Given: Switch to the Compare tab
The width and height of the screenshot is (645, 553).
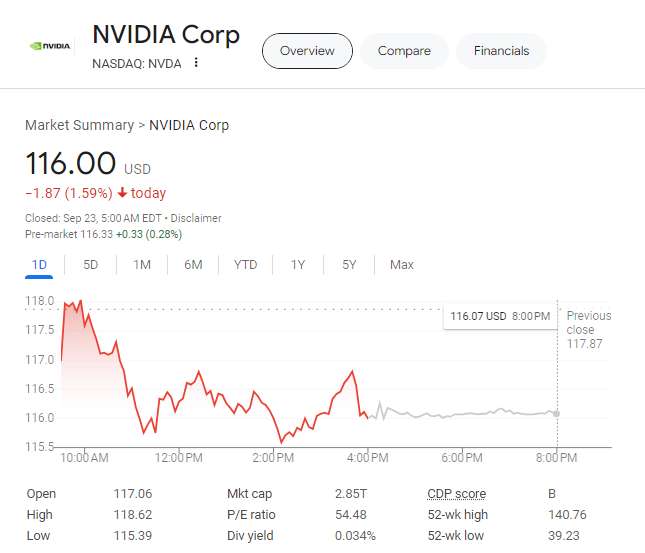Looking at the screenshot, I should click(x=404, y=51).
